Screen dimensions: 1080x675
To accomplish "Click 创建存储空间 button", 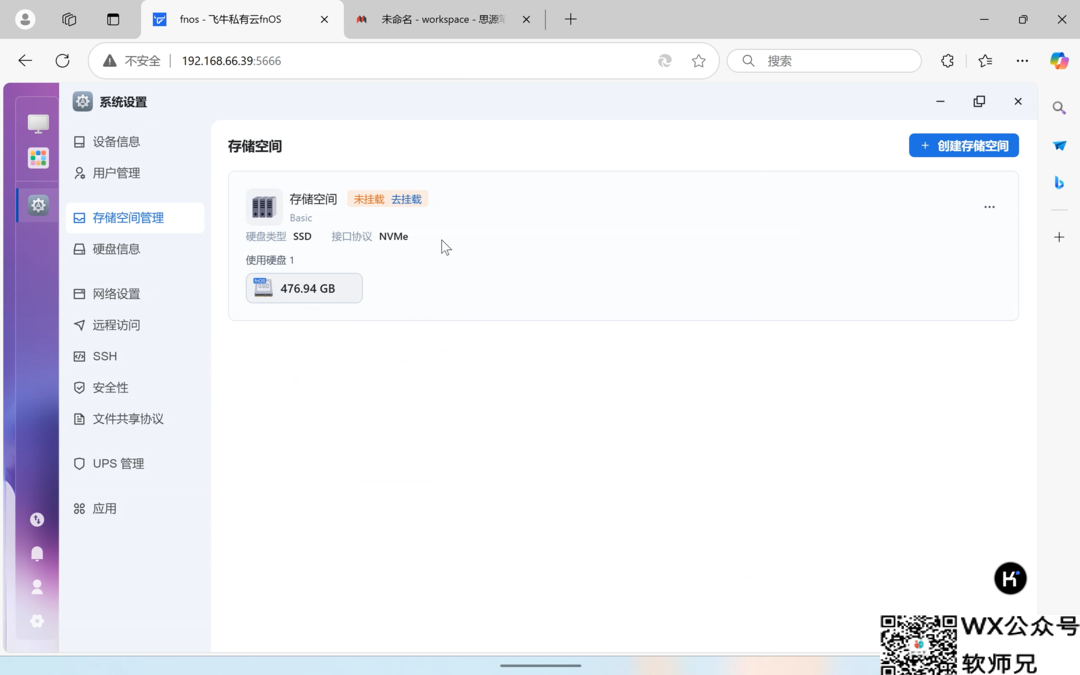I will click(964, 145).
